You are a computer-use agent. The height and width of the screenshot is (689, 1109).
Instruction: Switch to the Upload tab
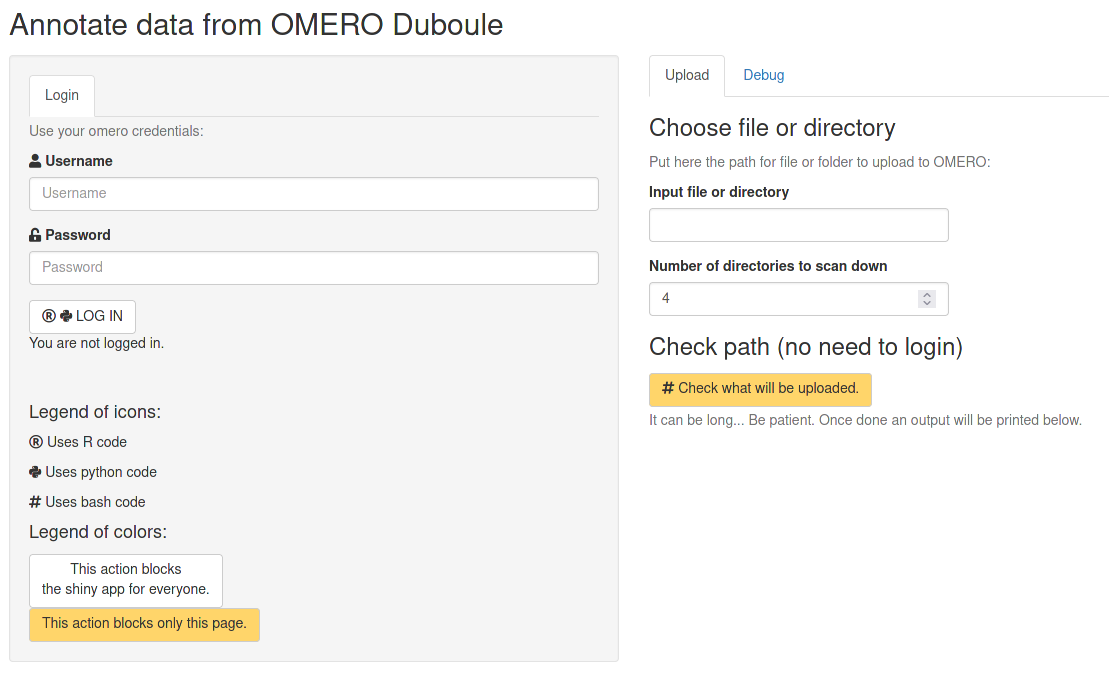point(687,76)
